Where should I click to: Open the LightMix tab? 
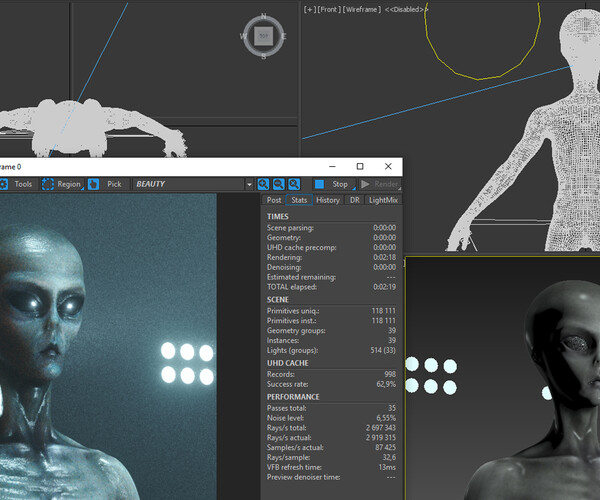click(383, 200)
